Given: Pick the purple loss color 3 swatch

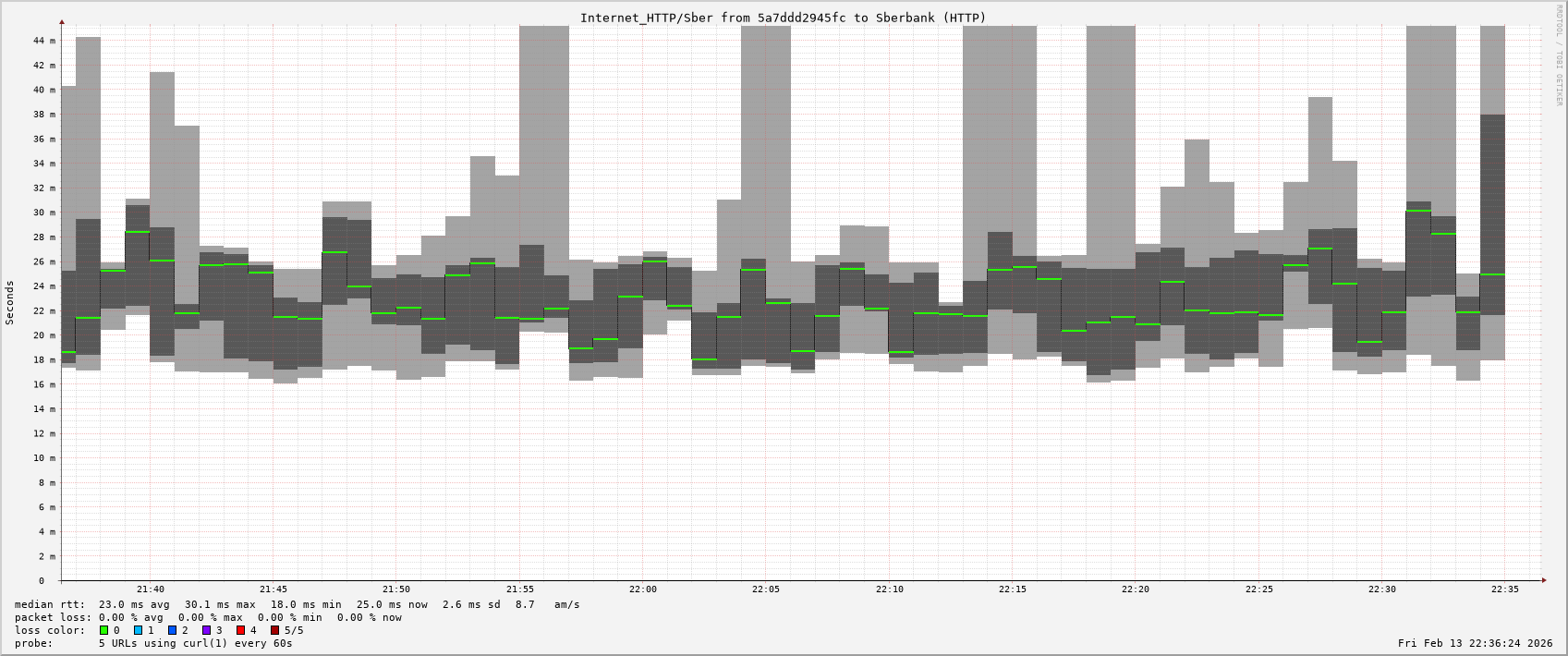Looking at the screenshot, I should pyautogui.click(x=207, y=630).
